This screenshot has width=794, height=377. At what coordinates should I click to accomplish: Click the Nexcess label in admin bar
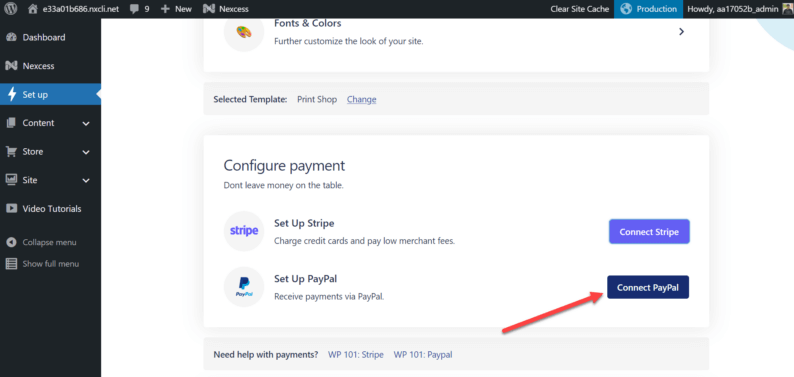(233, 9)
